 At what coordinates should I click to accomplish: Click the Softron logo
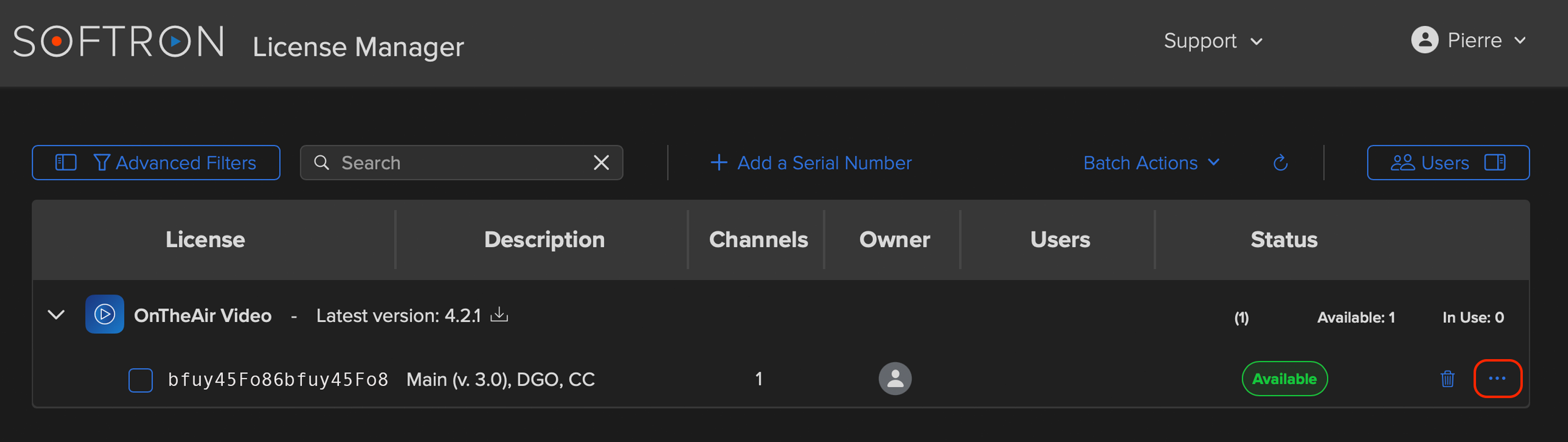[119, 41]
